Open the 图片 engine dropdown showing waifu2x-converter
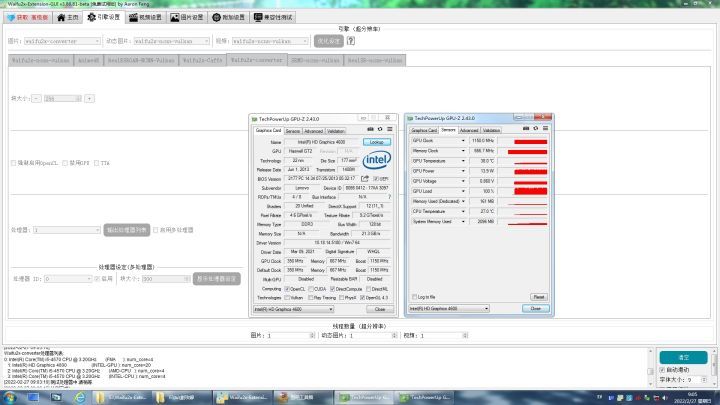Viewport: 720px width, 405px height. point(62,41)
